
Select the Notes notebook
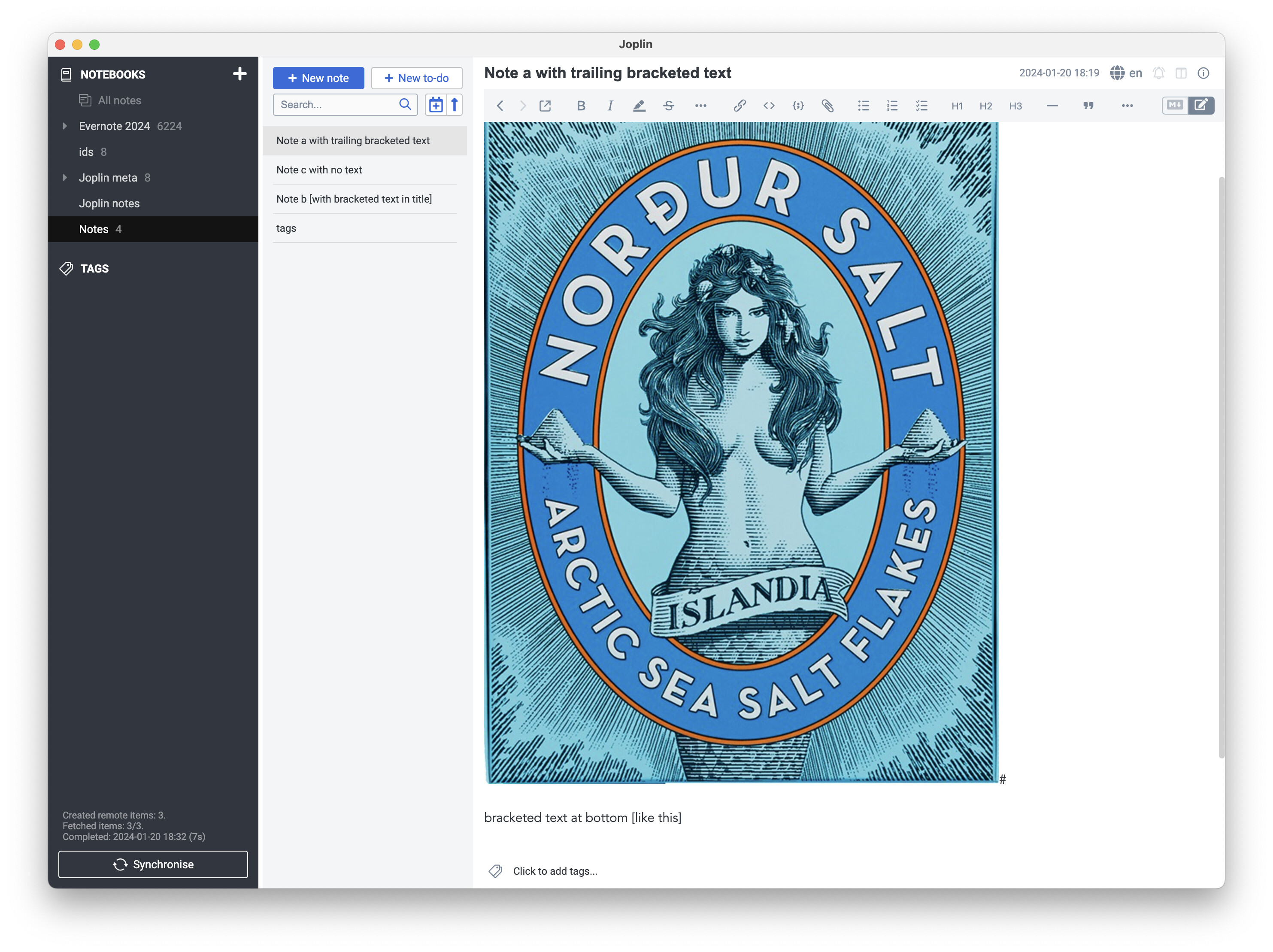[153, 229]
